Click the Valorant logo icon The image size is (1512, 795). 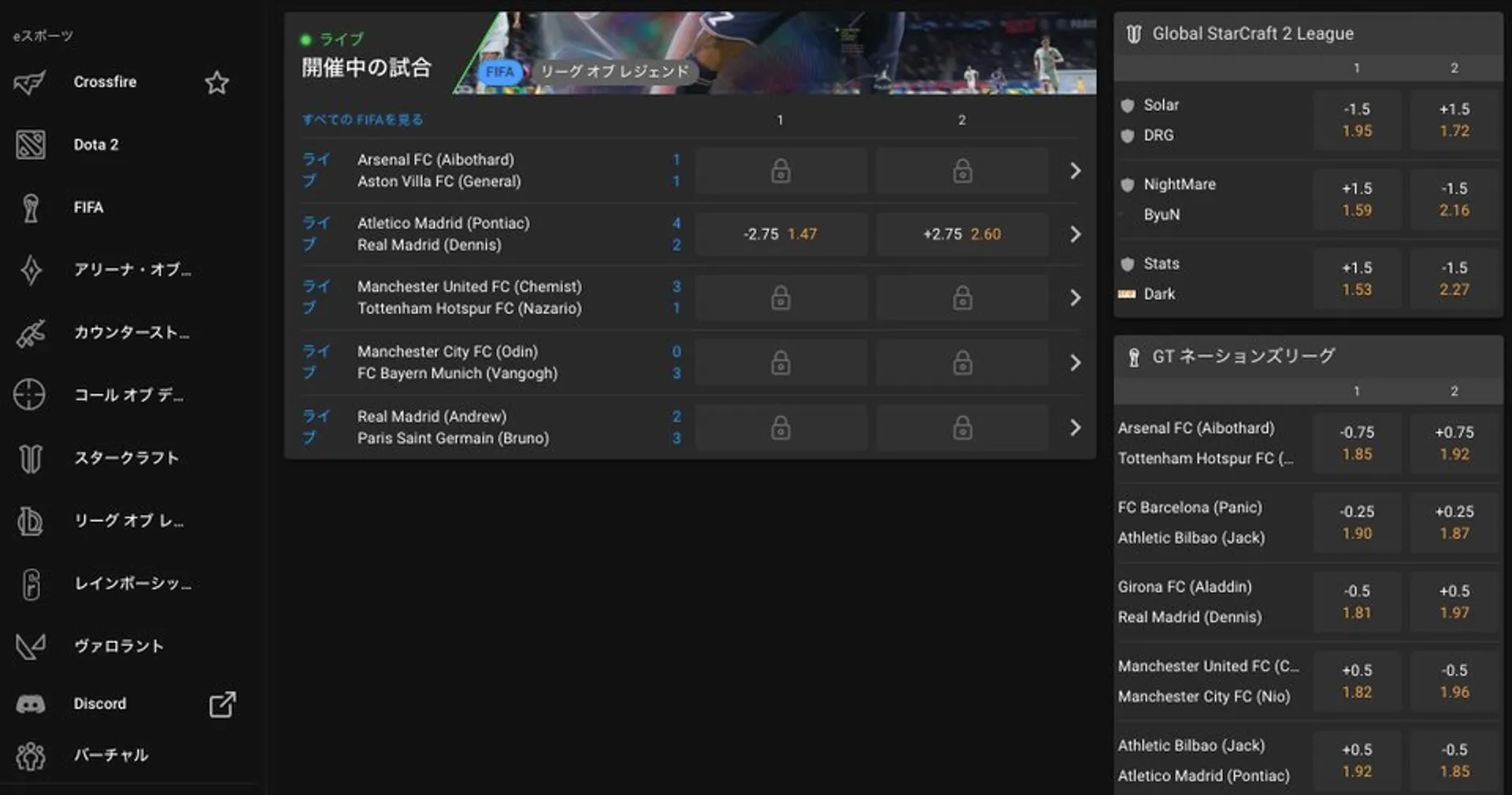pyautogui.click(x=30, y=646)
